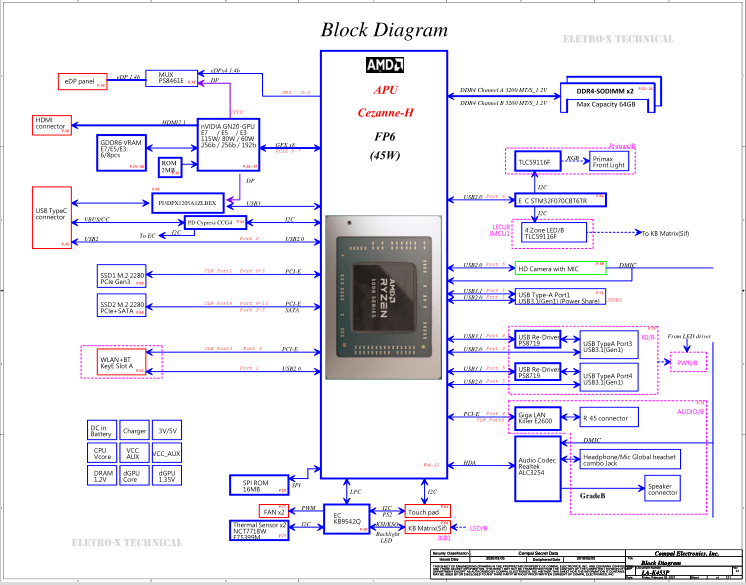The height and width of the screenshot is (585, 746).
Task: Select the red "Cezanne-H" label
Action: click(385, 113)
